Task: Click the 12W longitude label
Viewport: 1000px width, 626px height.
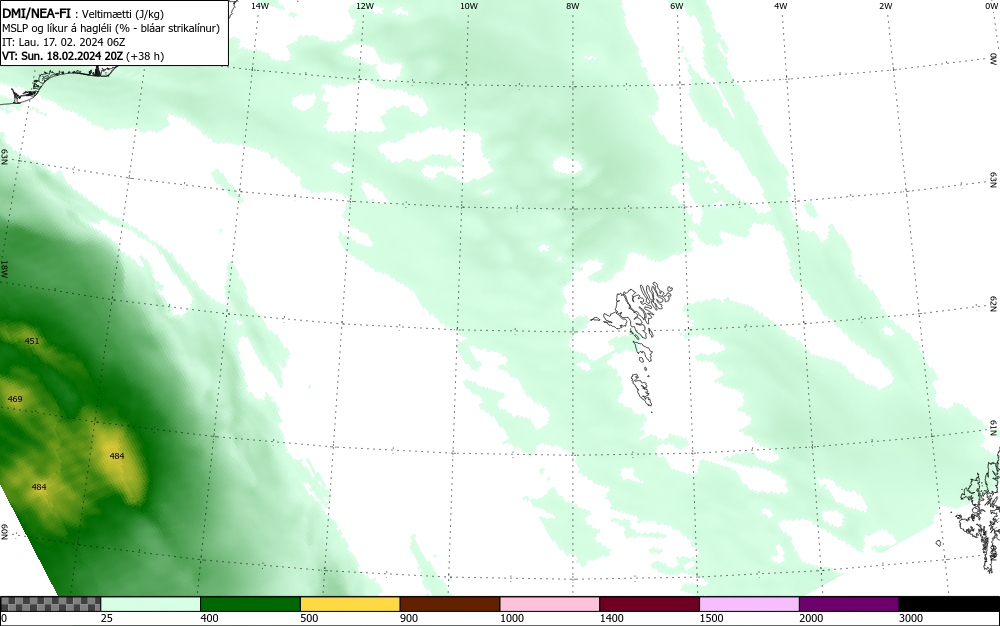Action: 364,6
